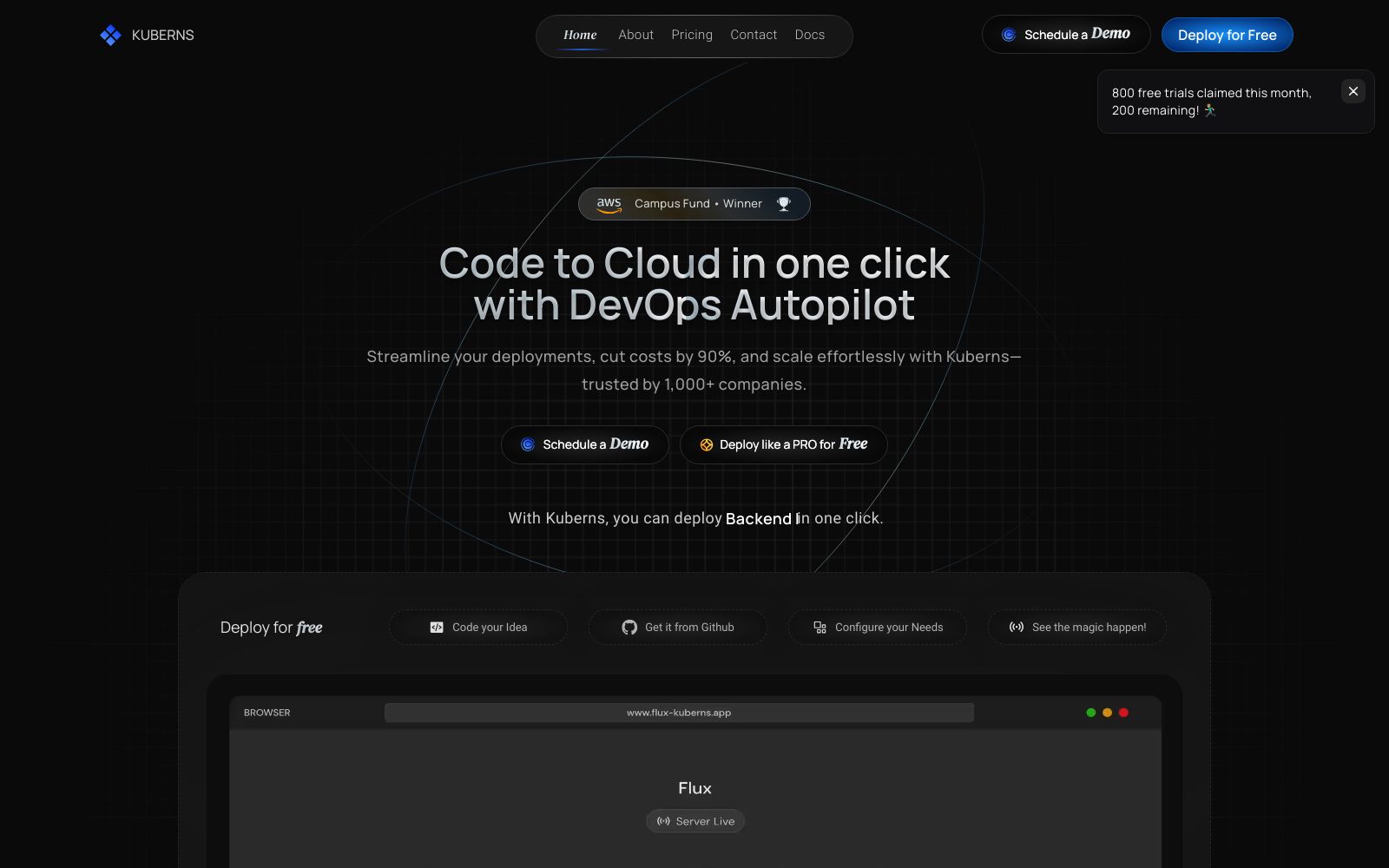Click the animated Backend word
This screenshot has width=1389, height=868.
point(759,518)
